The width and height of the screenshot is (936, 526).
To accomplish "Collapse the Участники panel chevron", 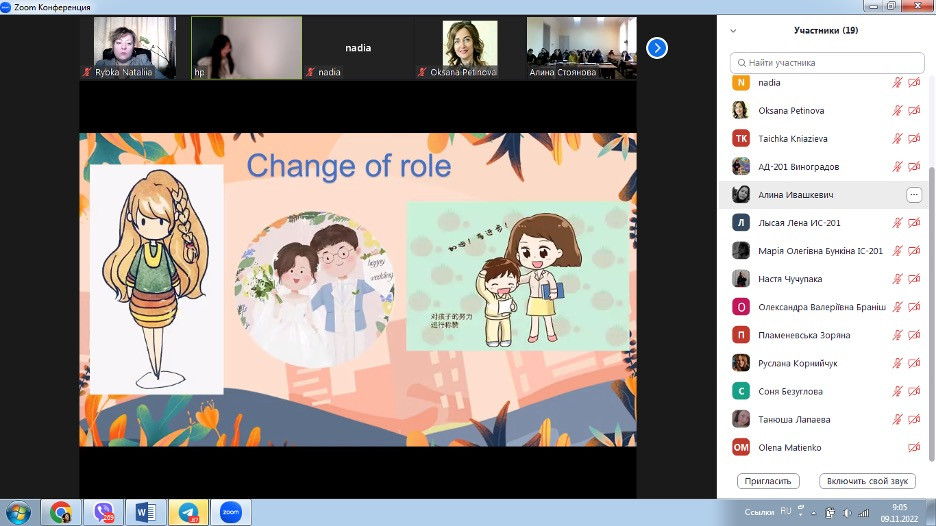I will [733, 31].
